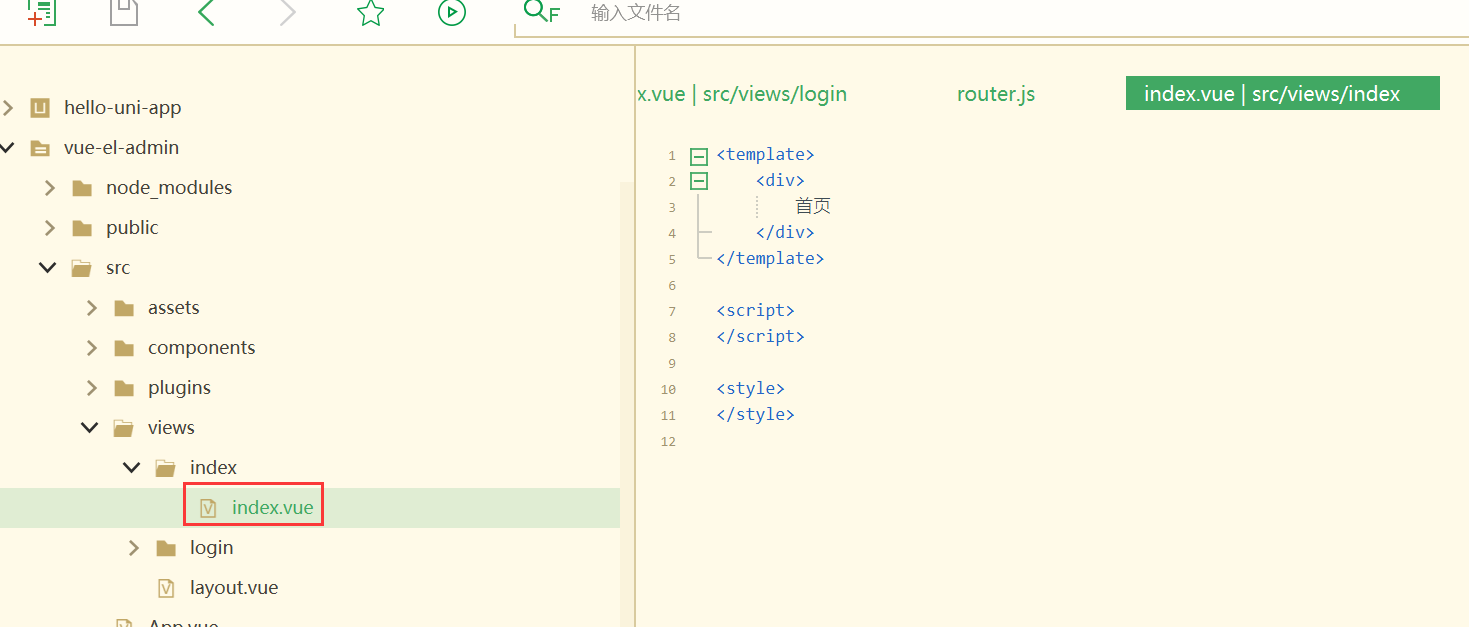Click the Save icon in the toolbar
This screenshot has height=627, width=1469.
[123, 13]
